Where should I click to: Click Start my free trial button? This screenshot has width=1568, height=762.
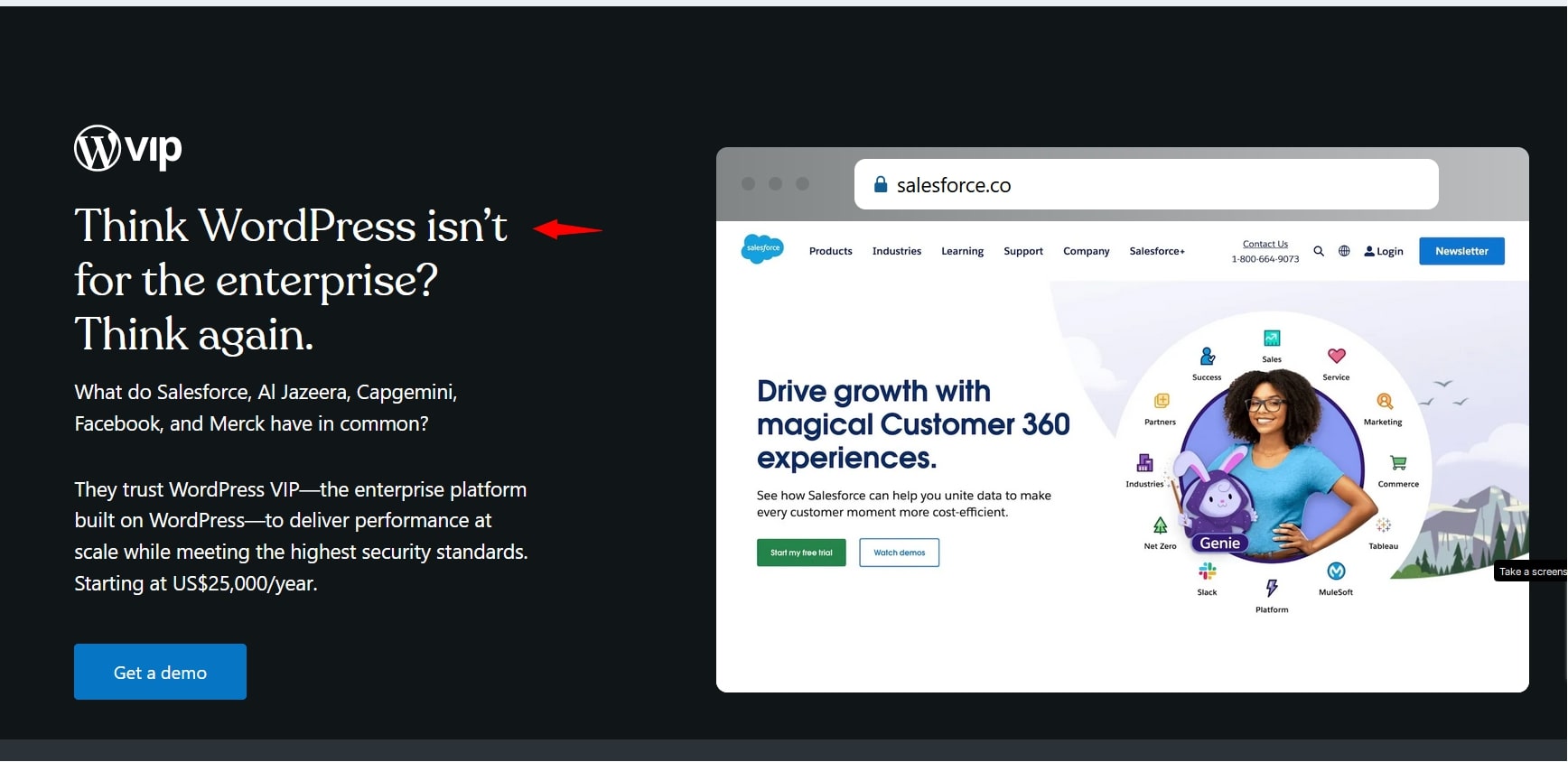(x=801, y=553)
